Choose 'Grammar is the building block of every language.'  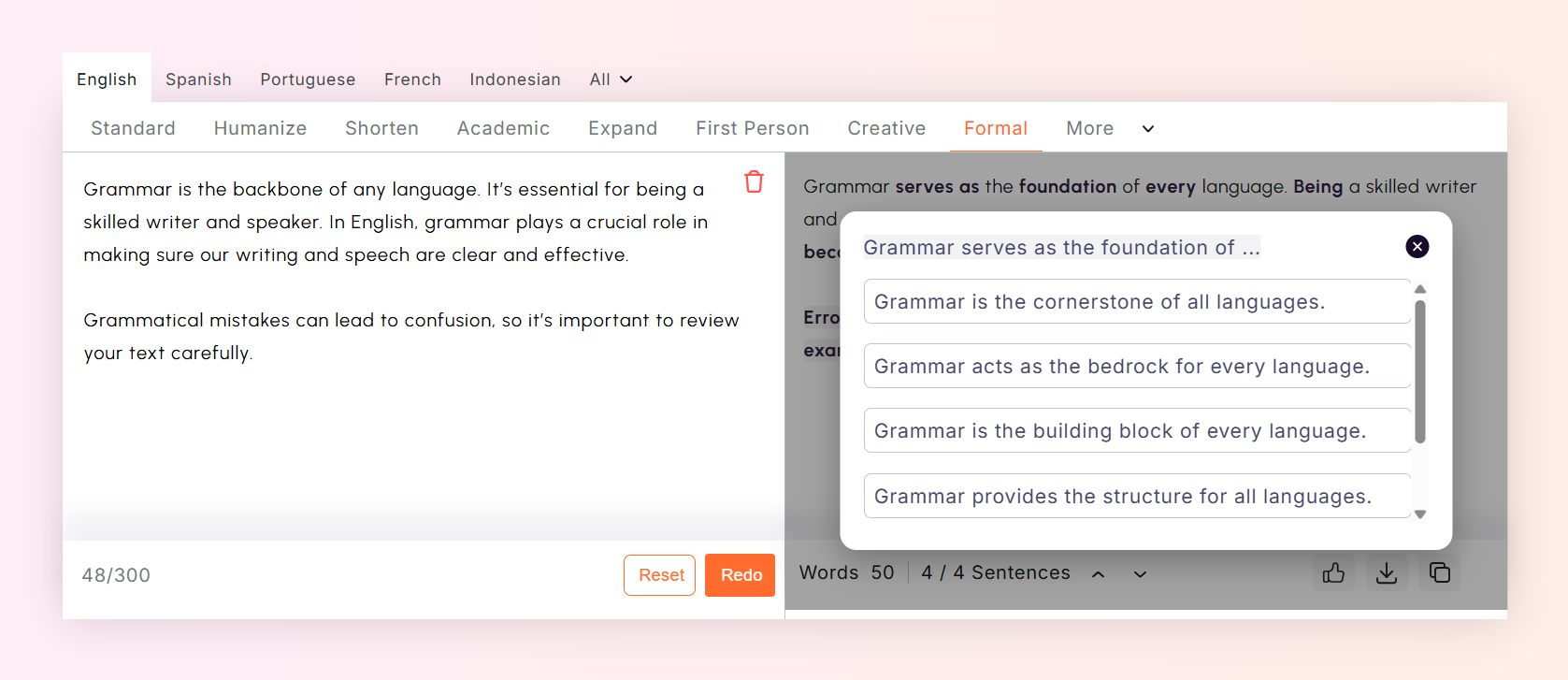(x=1137, y=430)
